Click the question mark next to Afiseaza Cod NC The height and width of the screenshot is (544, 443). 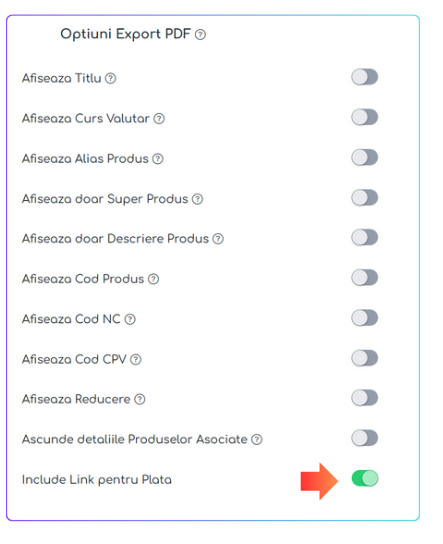tap(130, 320)
